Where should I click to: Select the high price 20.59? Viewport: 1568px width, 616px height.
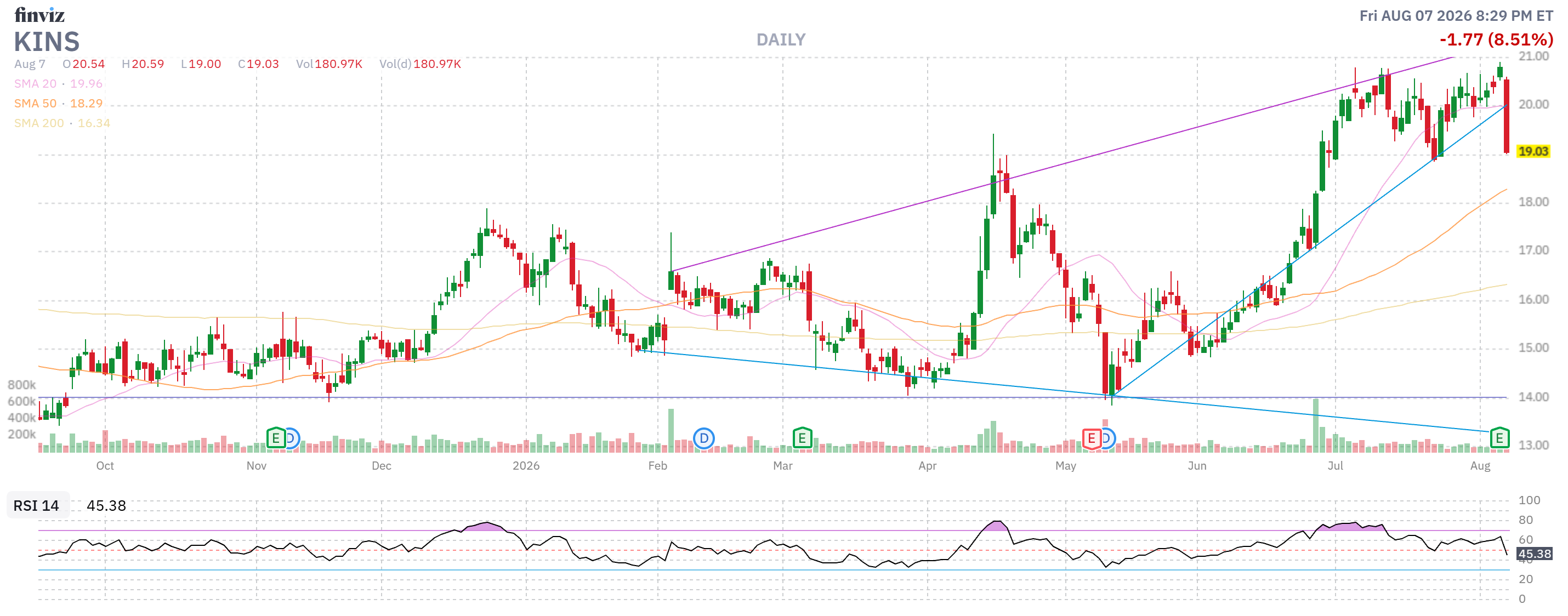click(x=148, y=64)
